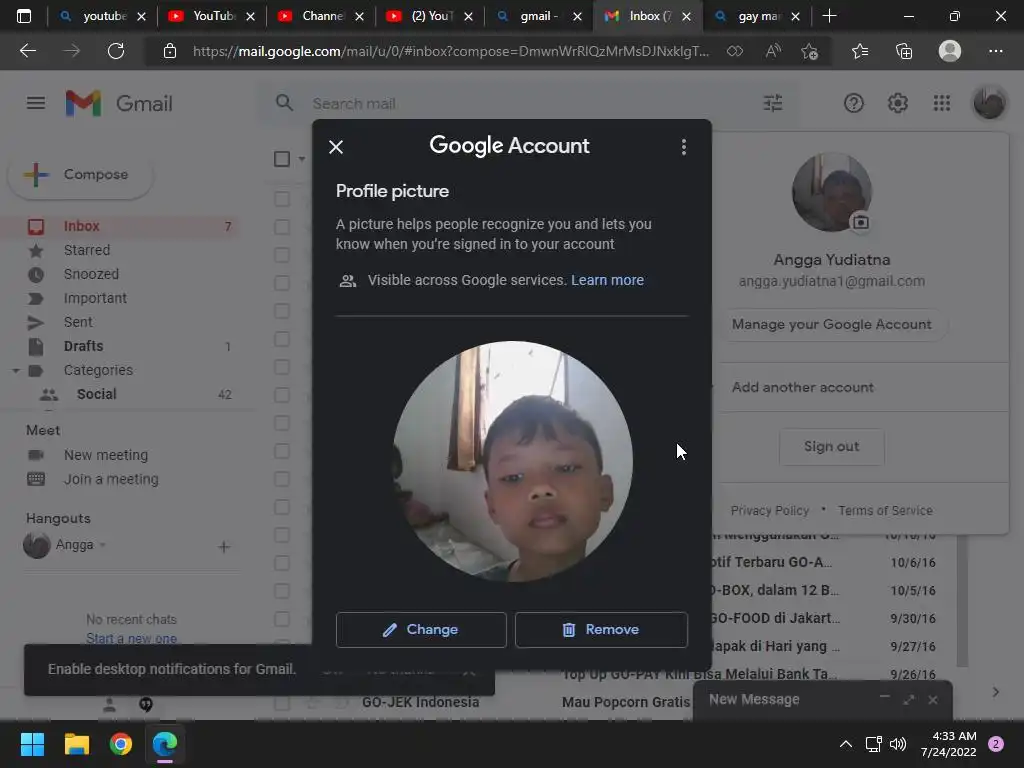Open the Privacy Policy link

769,511
